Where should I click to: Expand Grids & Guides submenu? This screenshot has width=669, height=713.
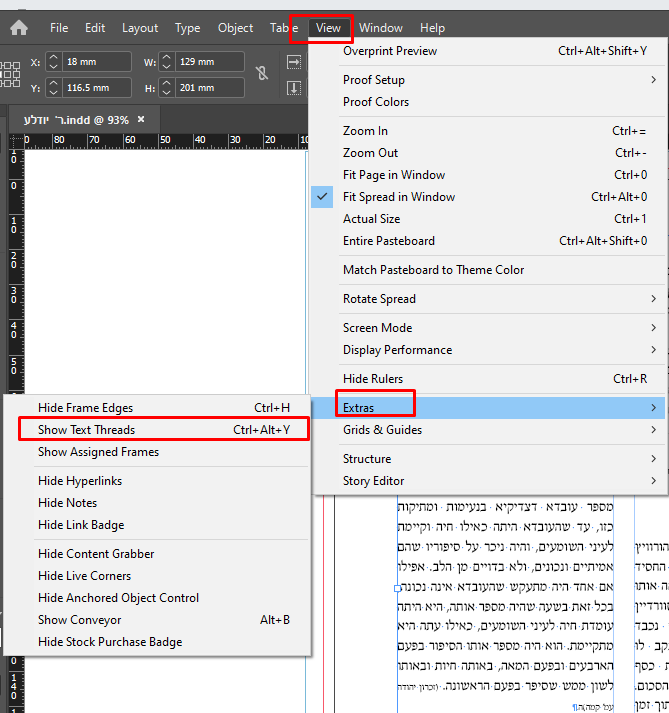(382, 430)
